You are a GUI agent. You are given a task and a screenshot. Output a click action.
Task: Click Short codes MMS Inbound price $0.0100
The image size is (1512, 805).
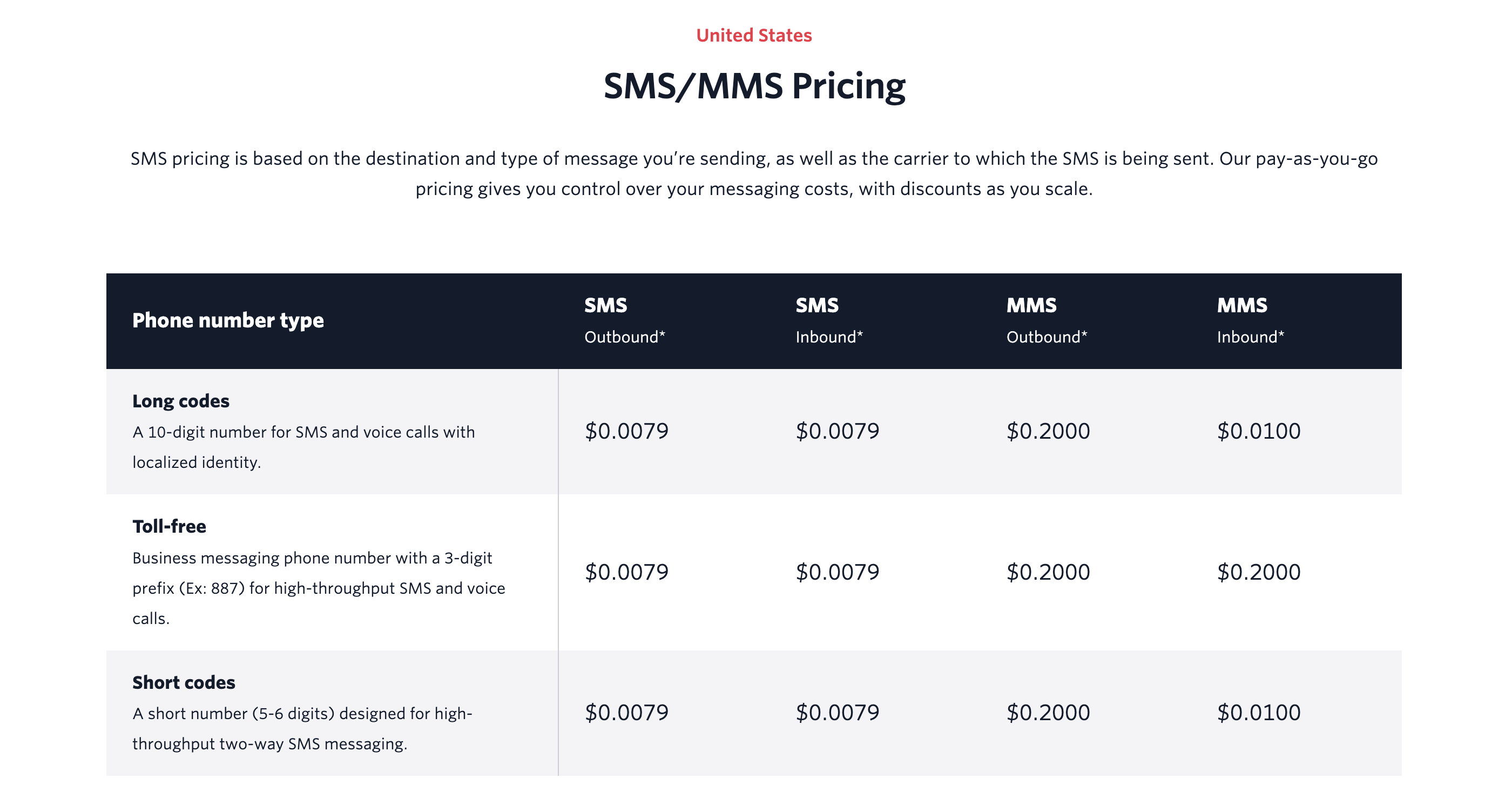pyautogui.click(x=1258, y=712)
